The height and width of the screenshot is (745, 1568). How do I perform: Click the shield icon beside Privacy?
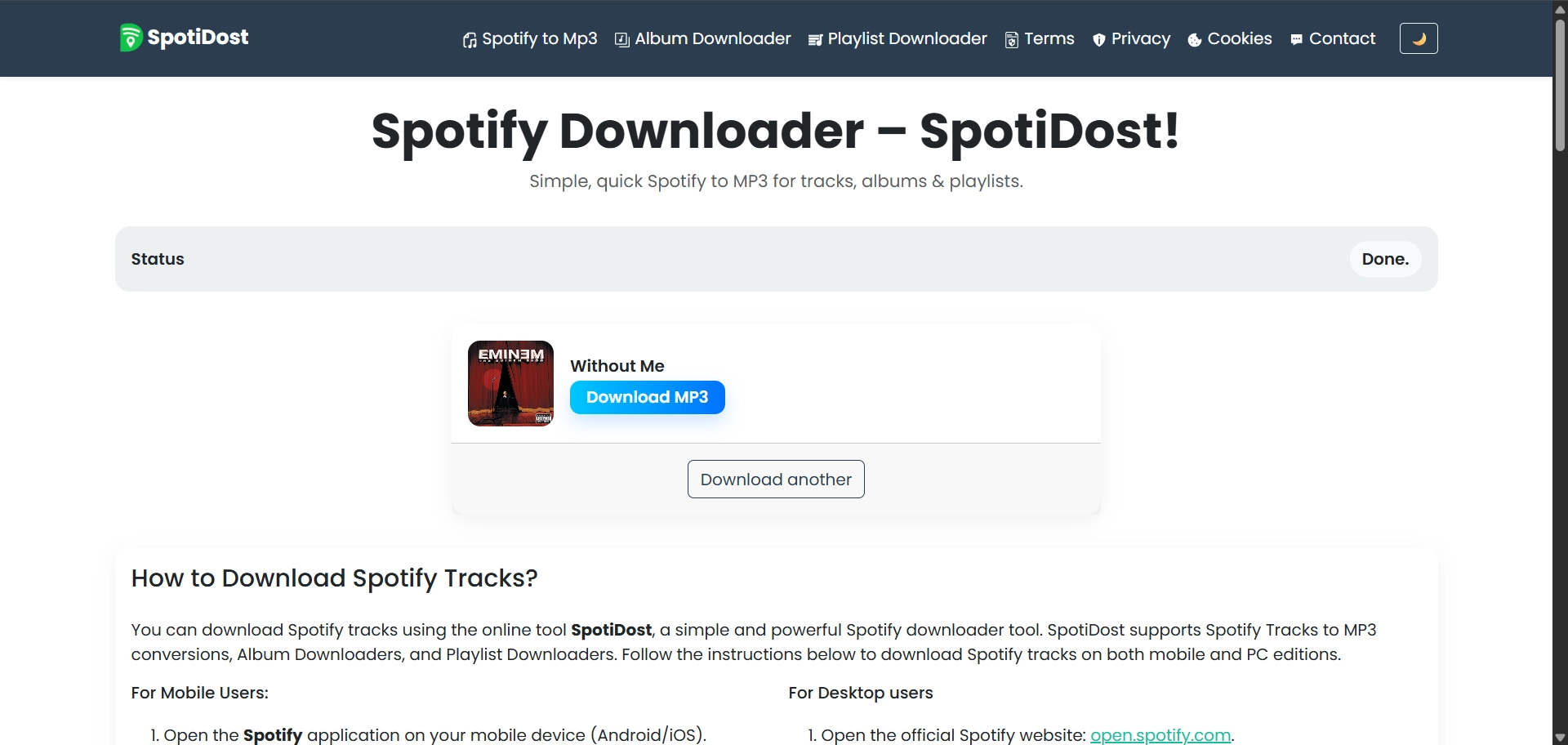click(x=1099, y=40)
